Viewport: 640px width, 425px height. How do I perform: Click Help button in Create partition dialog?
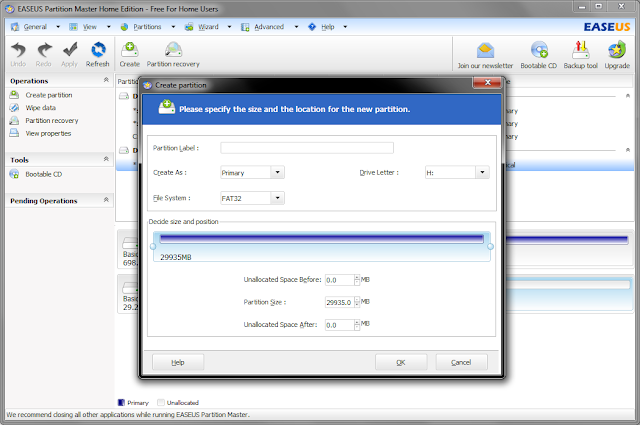[x=178, y=362]
